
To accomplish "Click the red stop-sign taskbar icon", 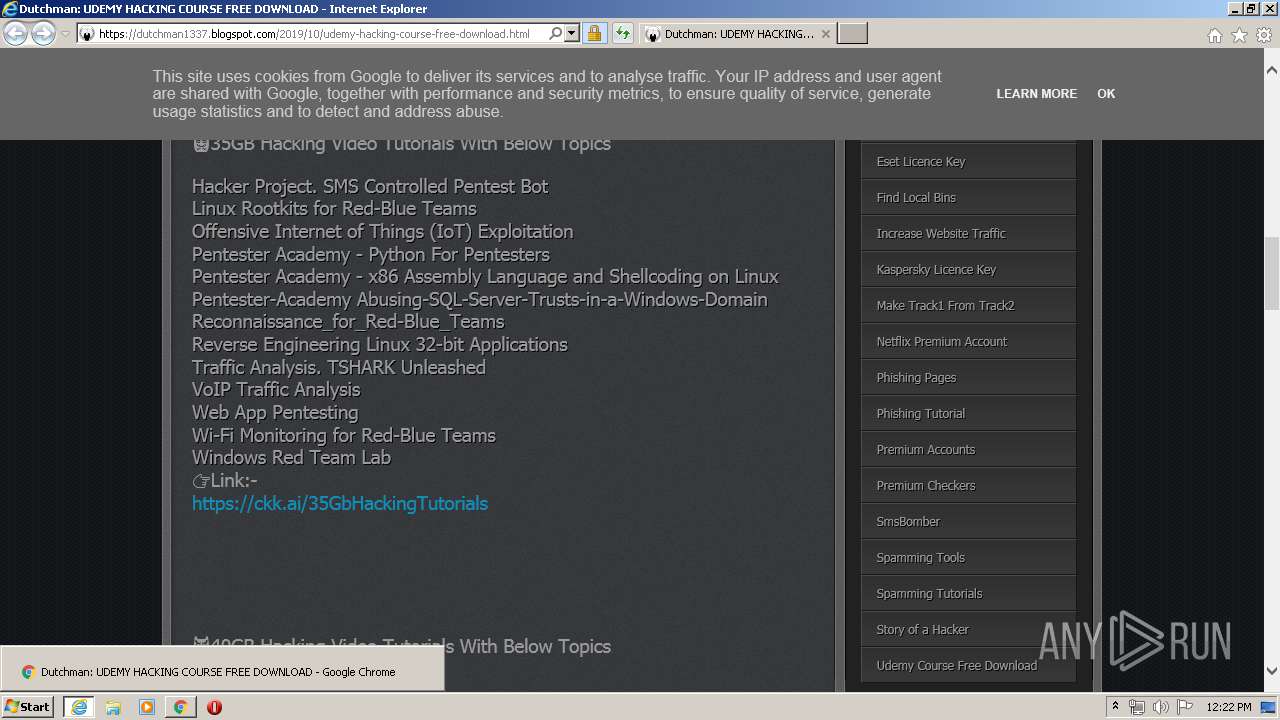I will click(x=214, y=706).
